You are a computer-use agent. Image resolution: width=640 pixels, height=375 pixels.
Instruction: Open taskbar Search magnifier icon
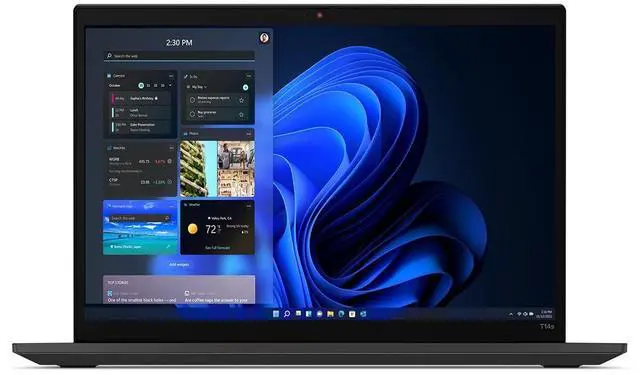(x=287, y=314)
